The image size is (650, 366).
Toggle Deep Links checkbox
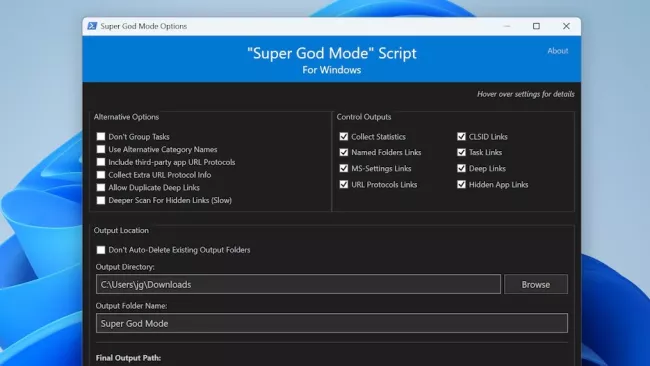[x=461, y=168]
